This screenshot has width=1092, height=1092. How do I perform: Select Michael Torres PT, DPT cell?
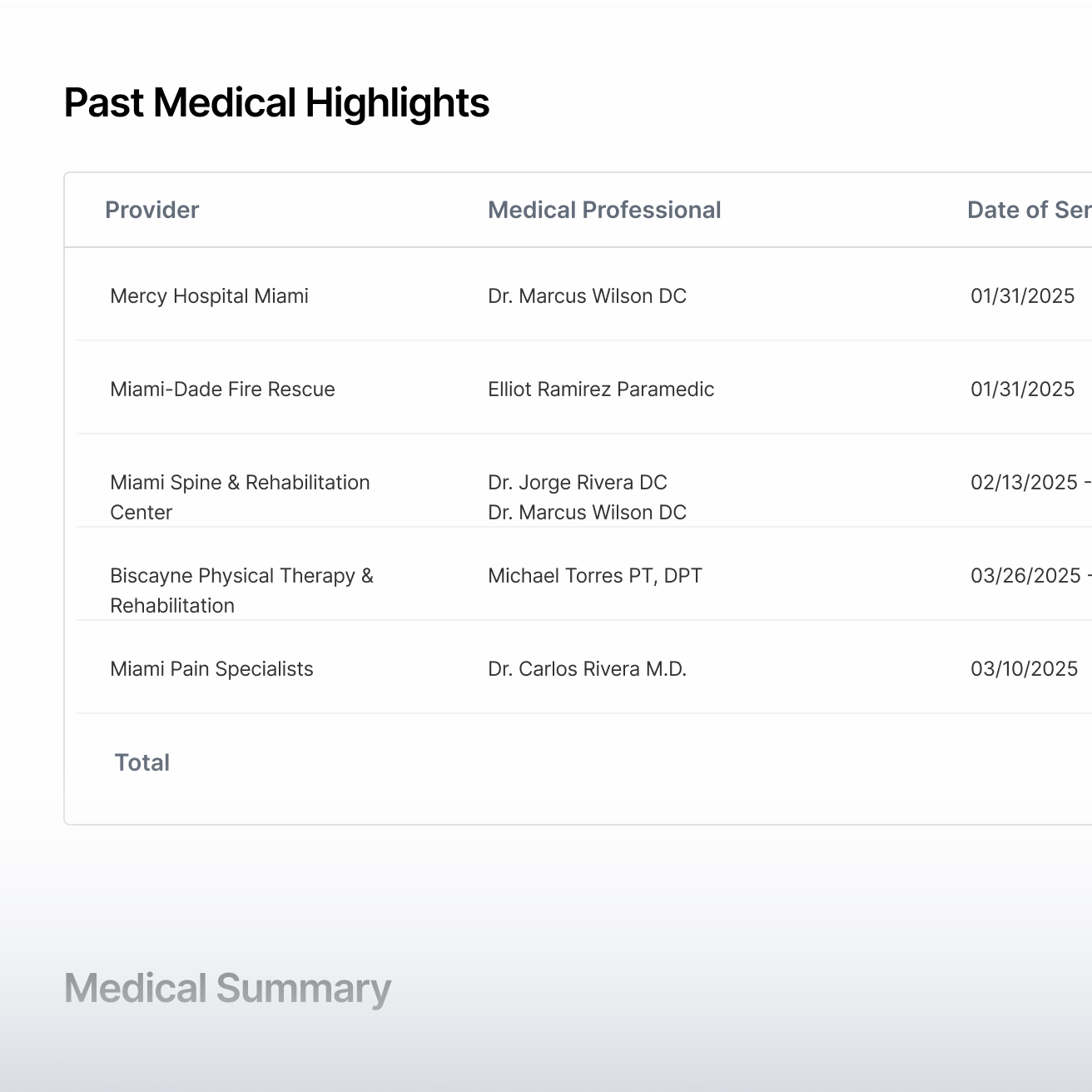tap(594, 576)
